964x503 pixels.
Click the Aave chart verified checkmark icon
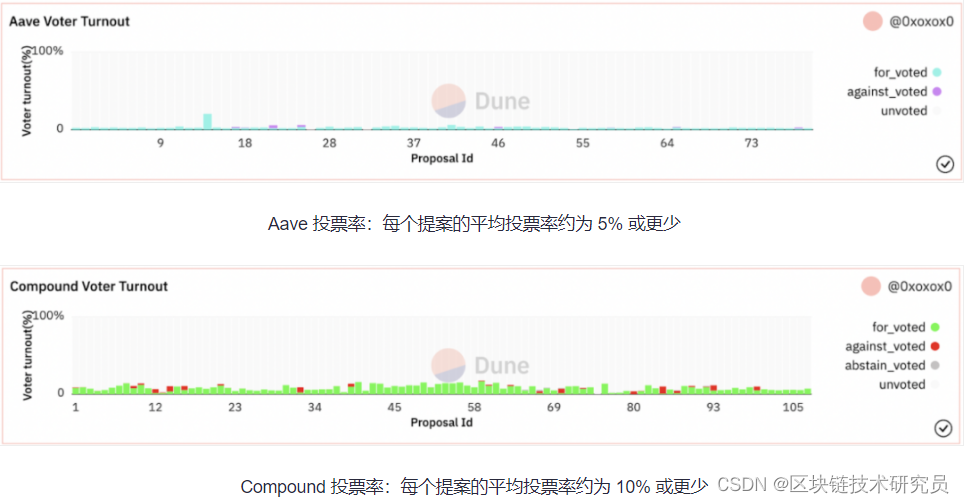tap(945, 164)
